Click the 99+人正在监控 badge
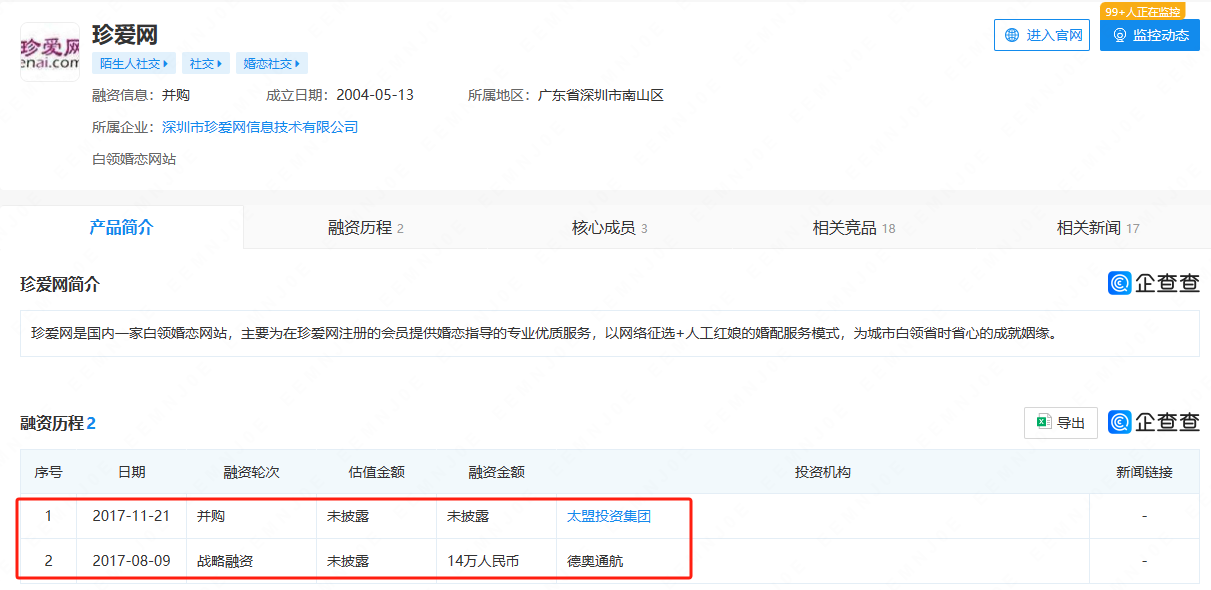The width and height of the screenshot is (1211, 590). tap(1142, 11)
